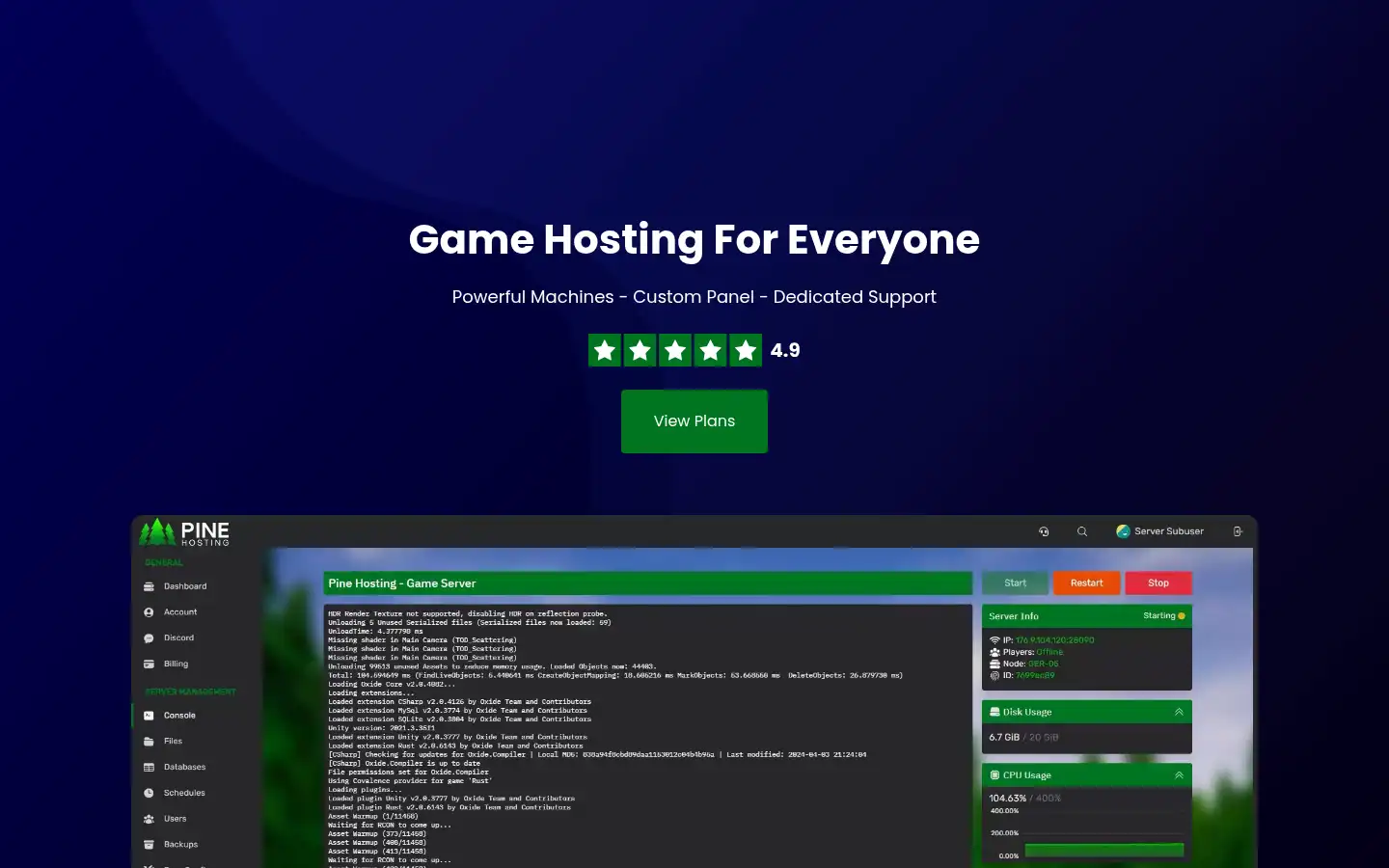Click the Game Hosting For Everyone heading
The width and height of the screenshot is (1389, 868).
[x=694, y=239]
